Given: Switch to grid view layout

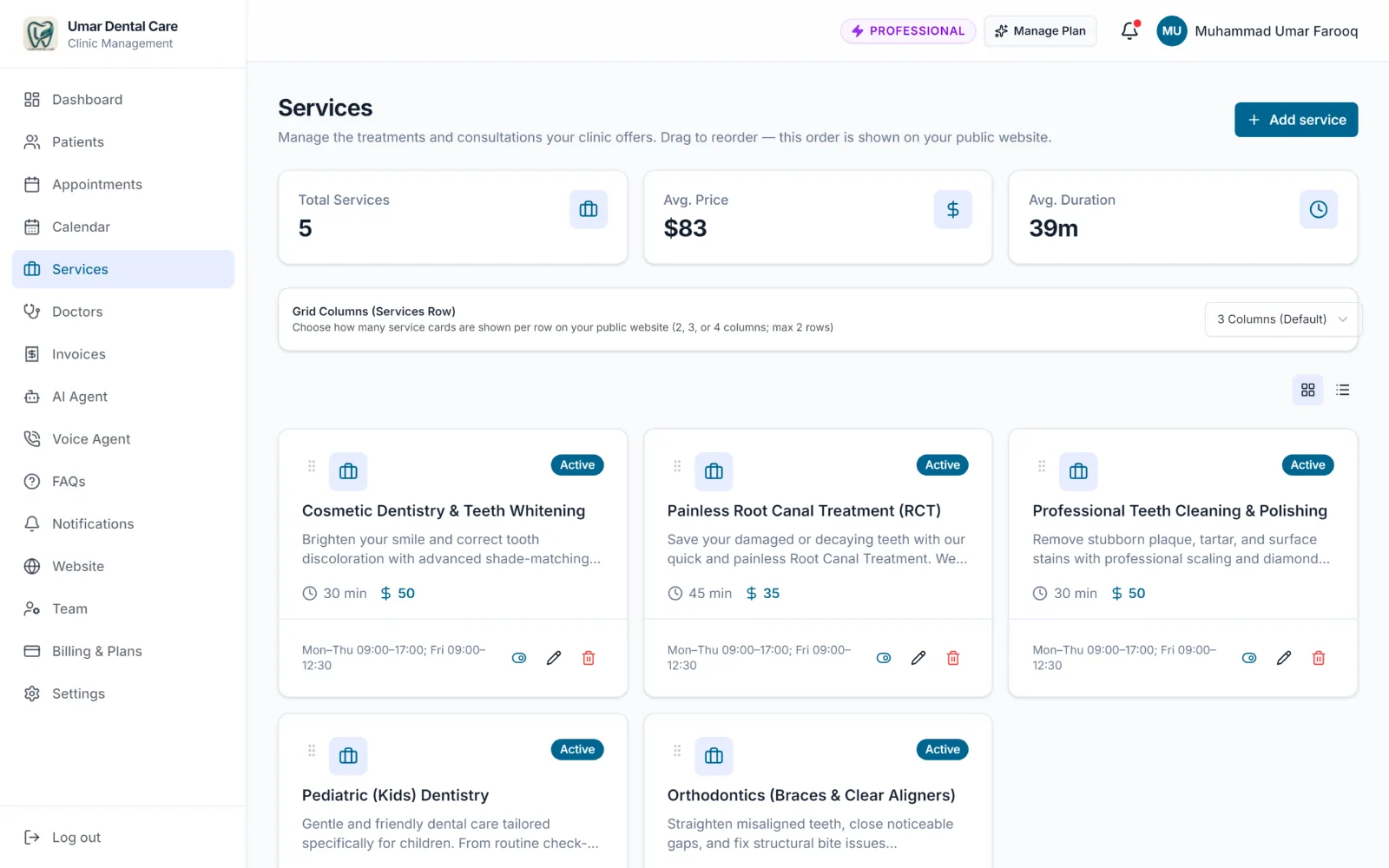Looking at the screenshot, I should click(x=1307, y=390).
